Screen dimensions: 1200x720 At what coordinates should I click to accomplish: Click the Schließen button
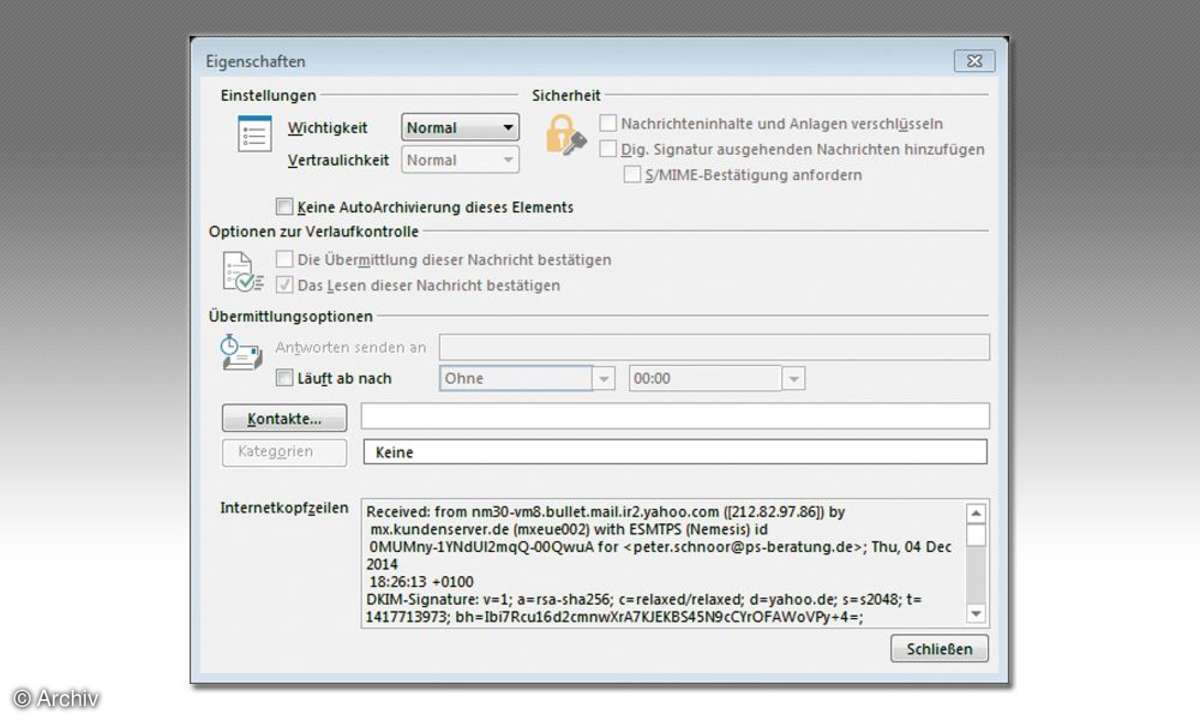click(939, 648)
